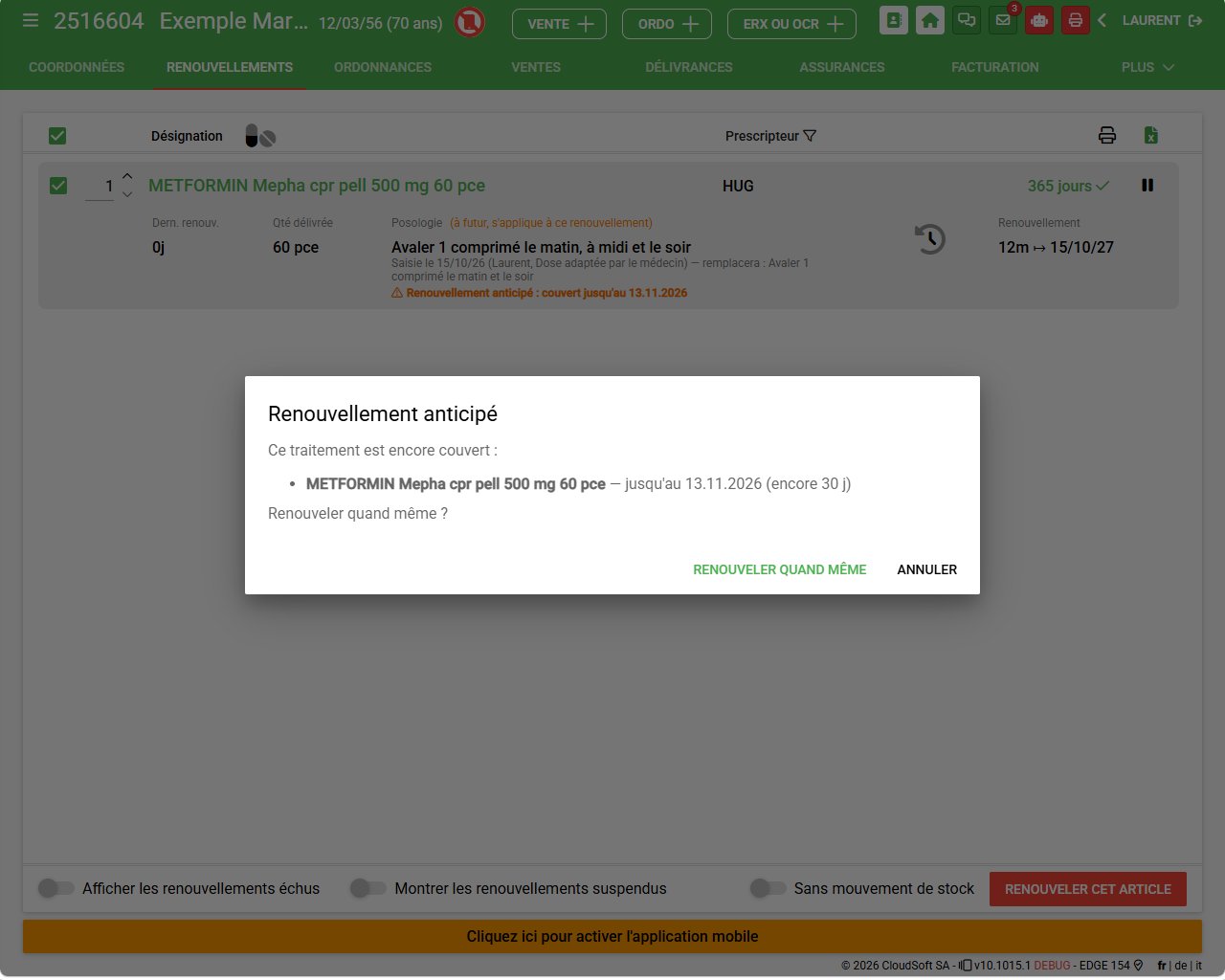Open the hamburger main menu
The height and width of the screenshot is (980, 1225).
tap(31, 20)
